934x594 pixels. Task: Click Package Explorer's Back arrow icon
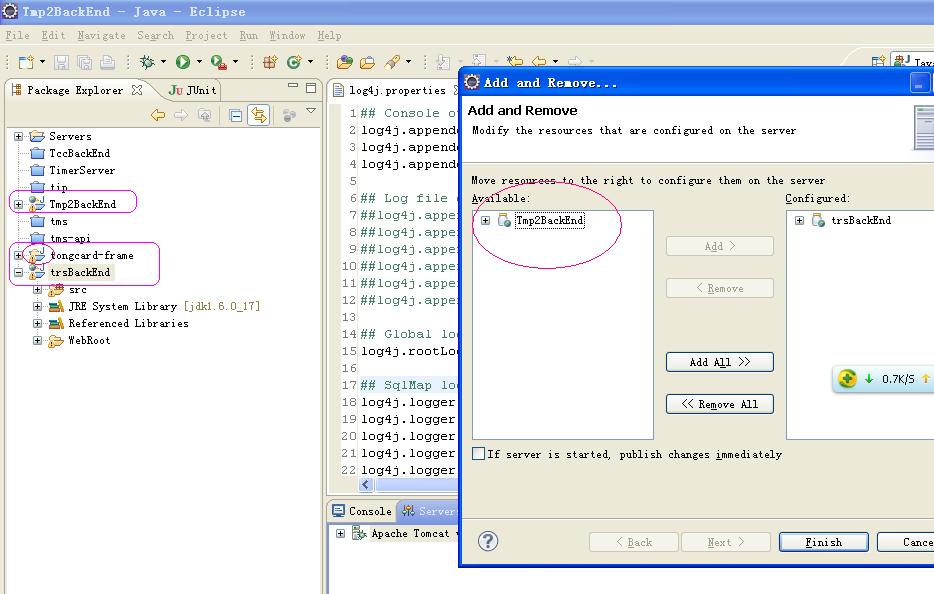tap(158, 115)
